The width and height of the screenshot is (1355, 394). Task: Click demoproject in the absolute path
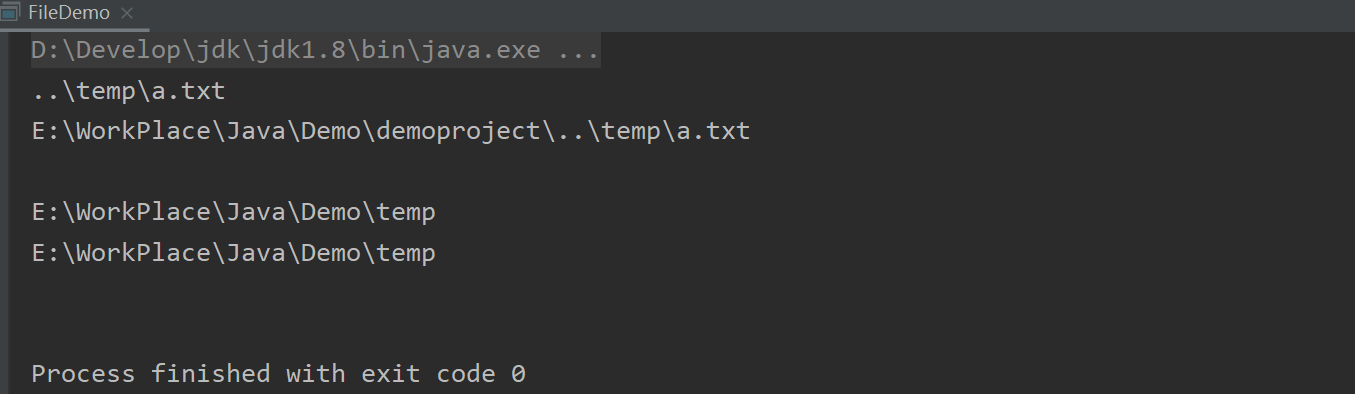458,132
